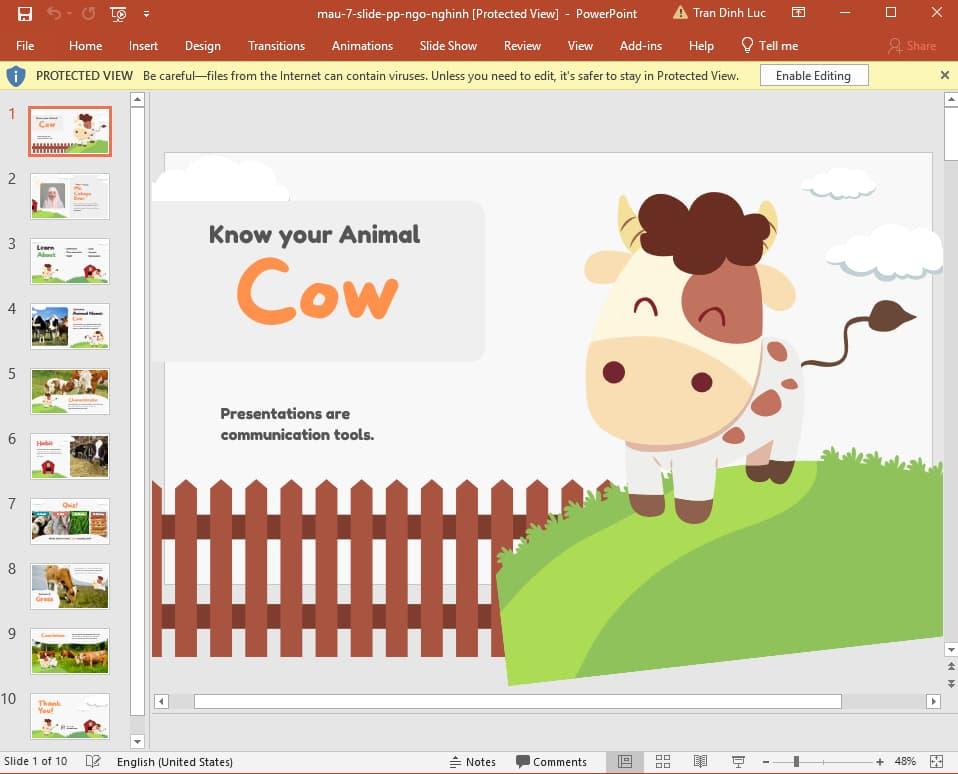The height and width of the screenshot is (774, 958).
Task: Switch to the Animations ribbon tab
Action: pyautogui.click(x=361, y=45)
